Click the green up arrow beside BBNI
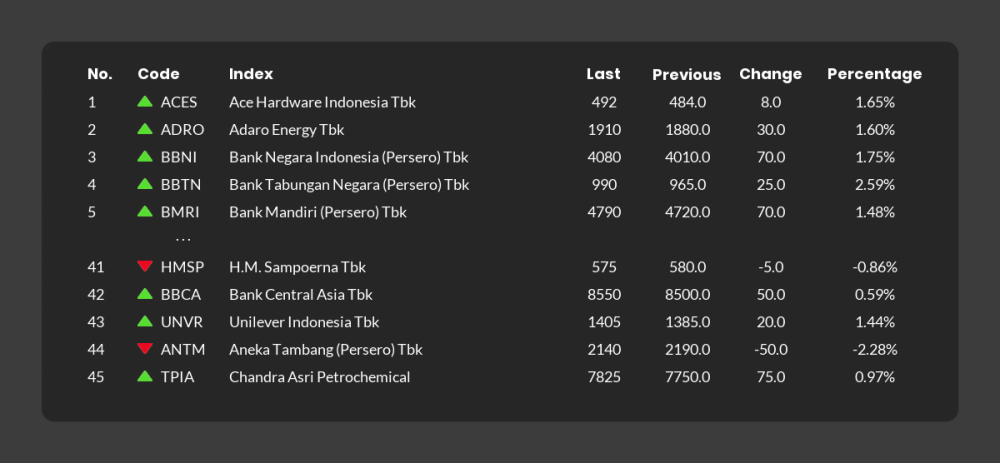 click(x=145, y=156)
